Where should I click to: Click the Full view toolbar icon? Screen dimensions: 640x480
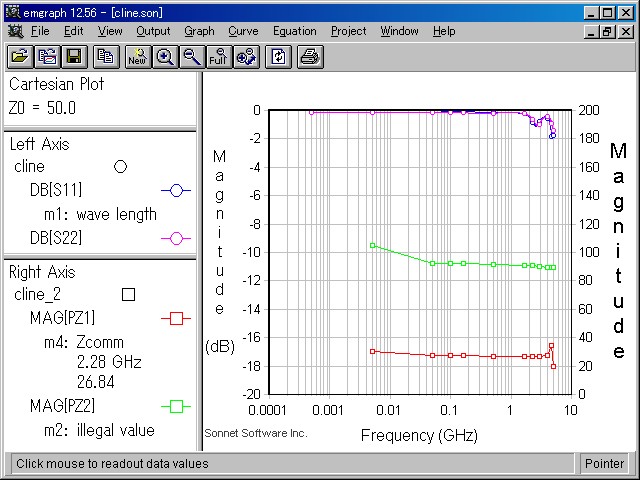point(219,57)
